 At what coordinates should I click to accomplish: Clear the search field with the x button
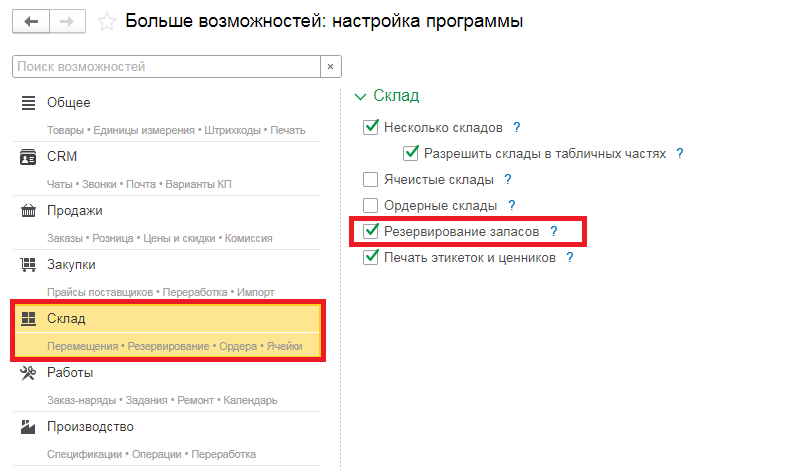click(x=331, y=66)
